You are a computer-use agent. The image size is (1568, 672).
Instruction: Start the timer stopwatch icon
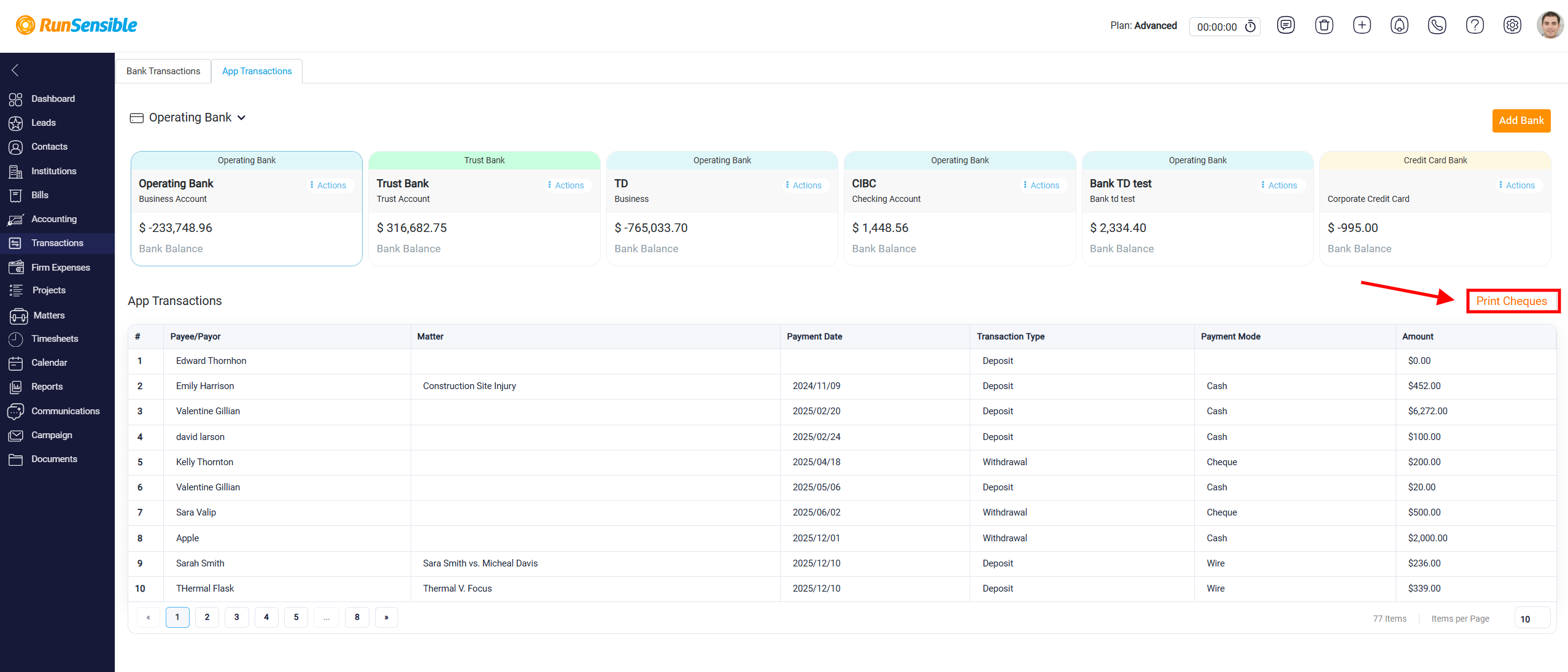pos(1250,26)
